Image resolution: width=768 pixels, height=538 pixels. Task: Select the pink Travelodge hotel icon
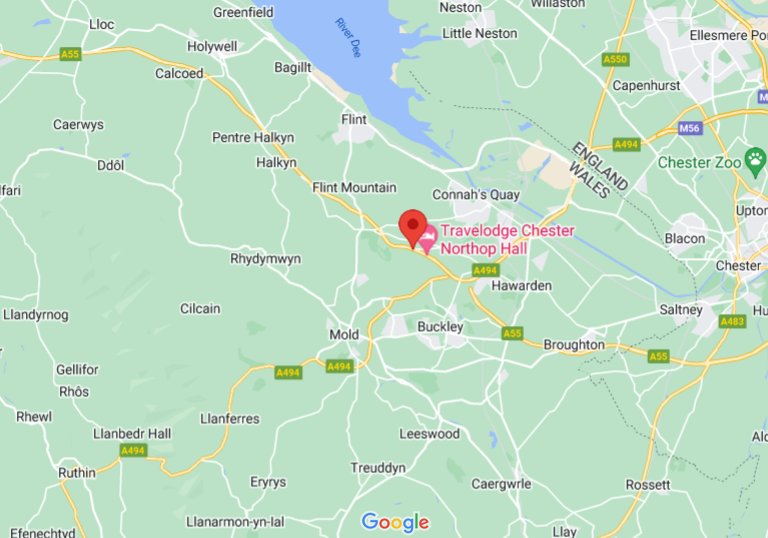428,239
